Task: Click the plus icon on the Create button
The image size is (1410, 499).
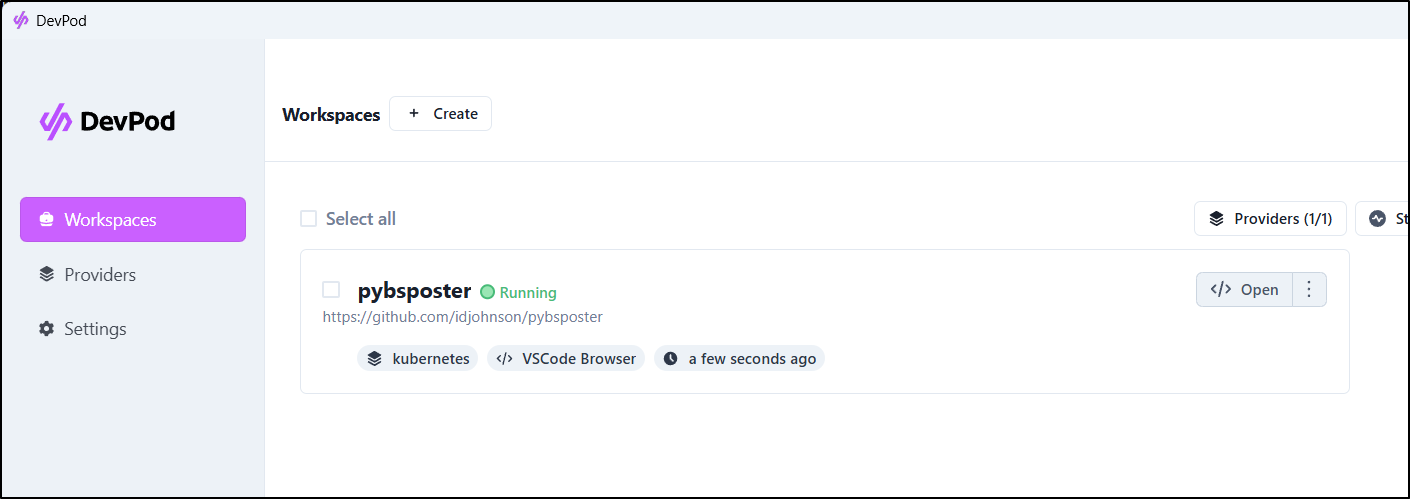Action: 414,114
